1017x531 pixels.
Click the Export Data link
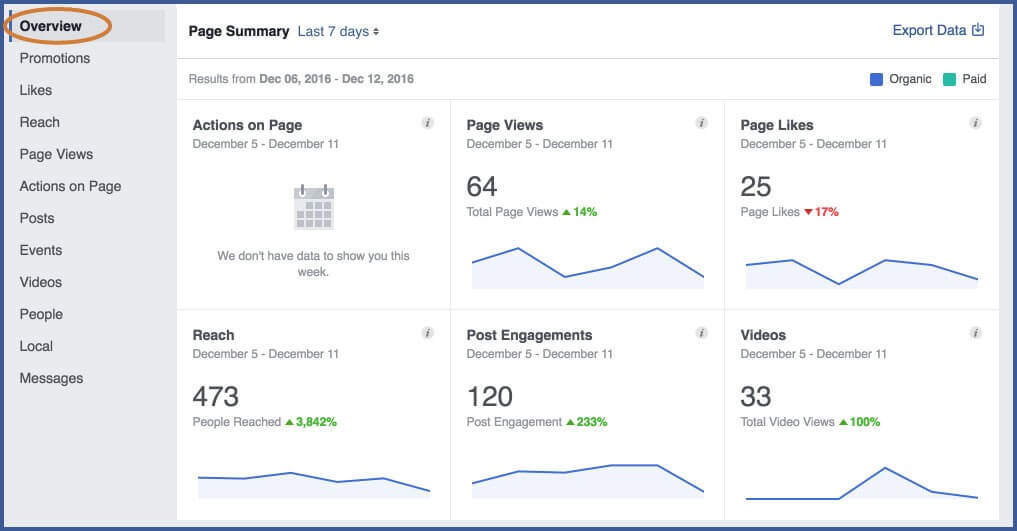click(x=929, y=30)
